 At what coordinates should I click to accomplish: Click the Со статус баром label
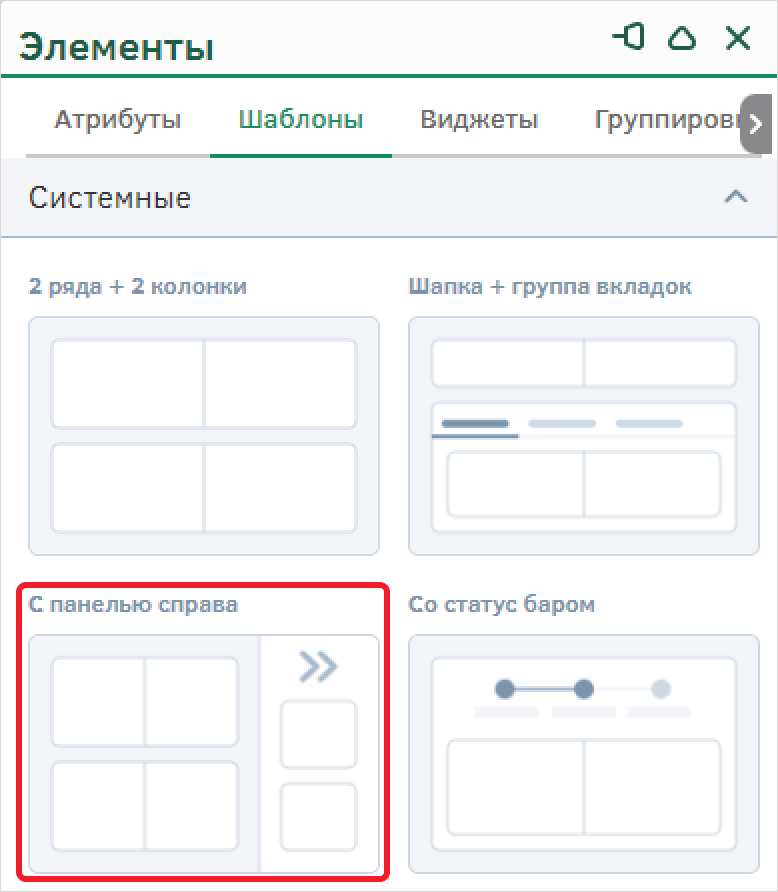[502, 604]
